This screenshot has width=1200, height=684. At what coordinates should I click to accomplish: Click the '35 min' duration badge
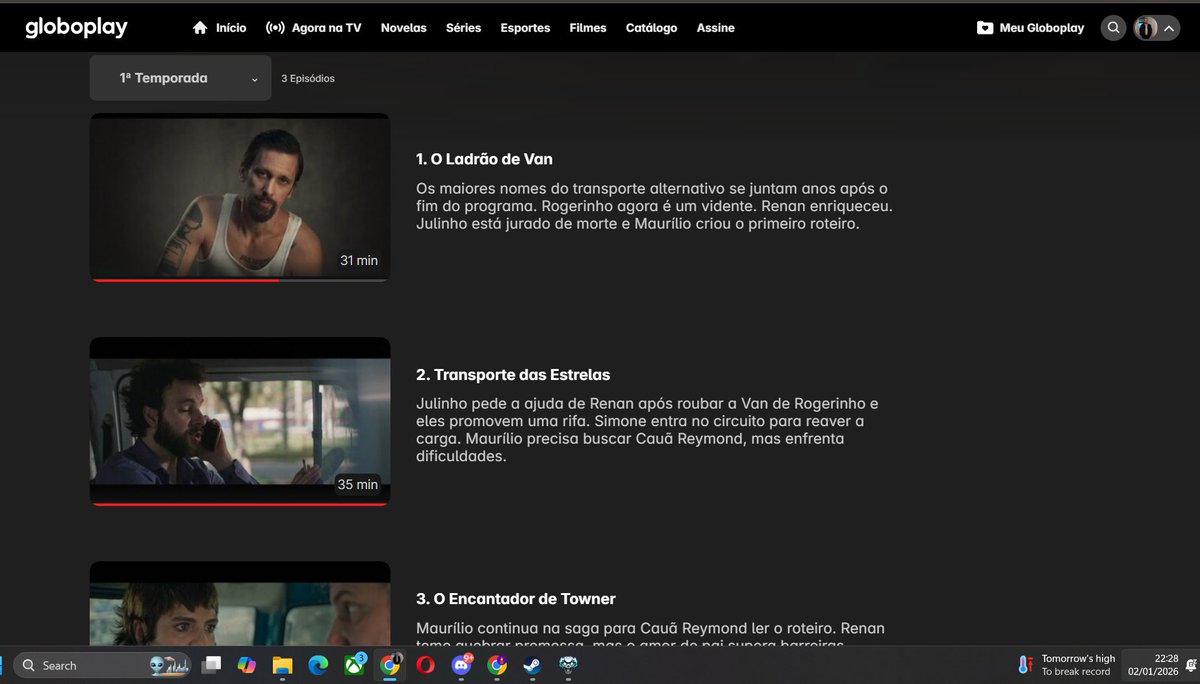(358, 484)
